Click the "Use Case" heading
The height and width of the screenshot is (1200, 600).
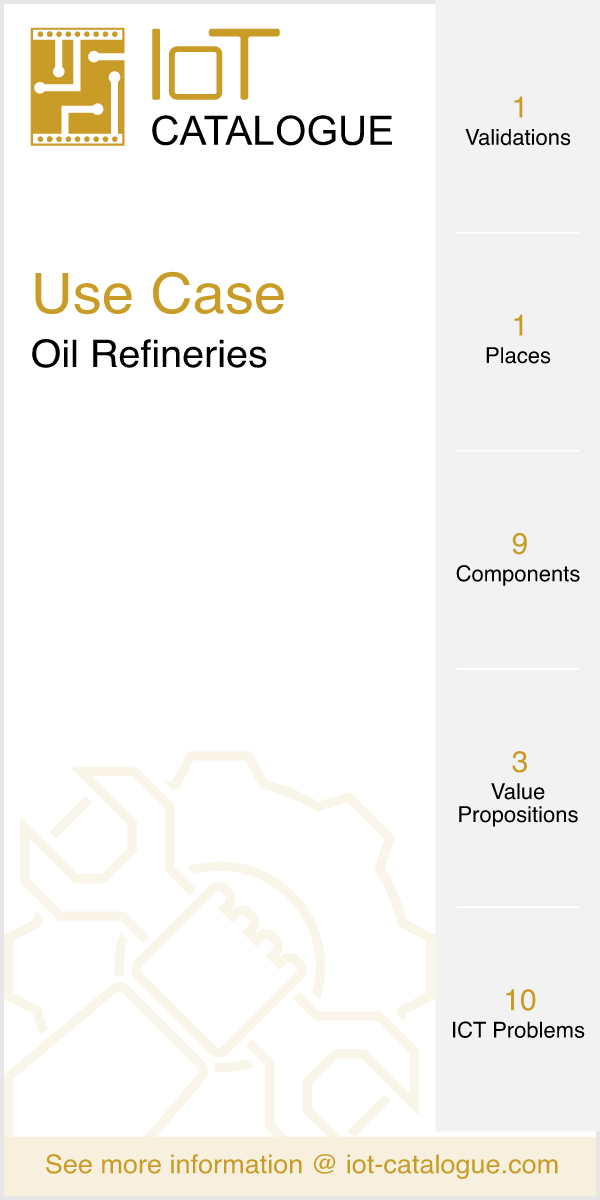(159, 294)
